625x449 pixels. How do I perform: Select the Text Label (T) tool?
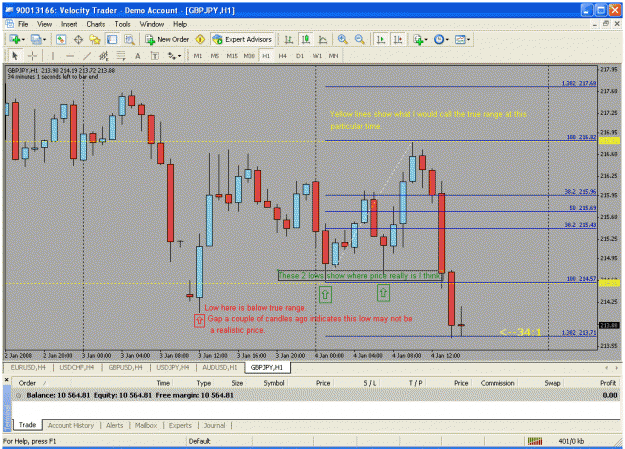[155, 56]
